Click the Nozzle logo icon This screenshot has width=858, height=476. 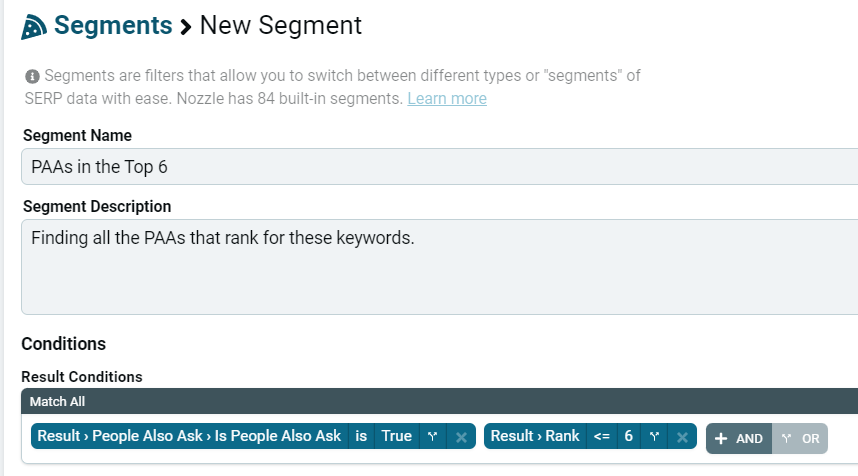coord(34,27)
